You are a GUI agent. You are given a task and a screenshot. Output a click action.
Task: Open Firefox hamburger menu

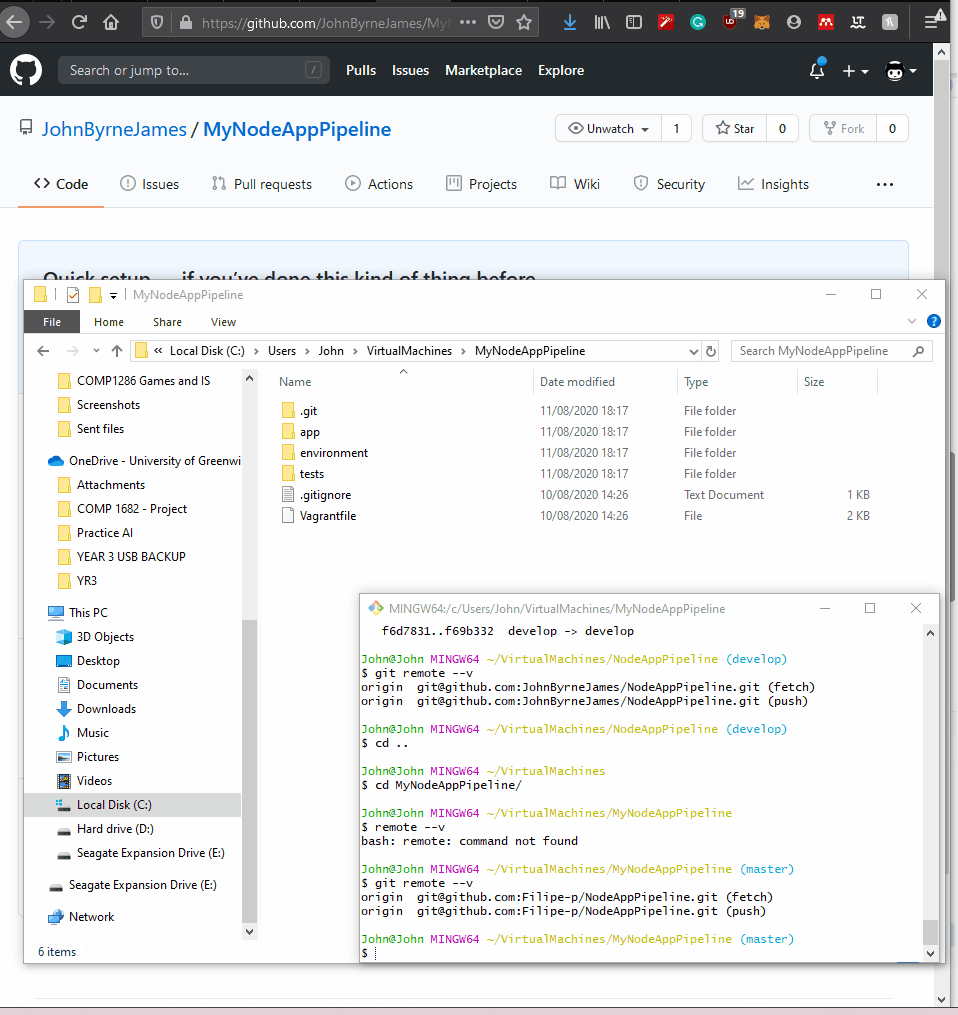pyautogui.click(x=931, y=23)
